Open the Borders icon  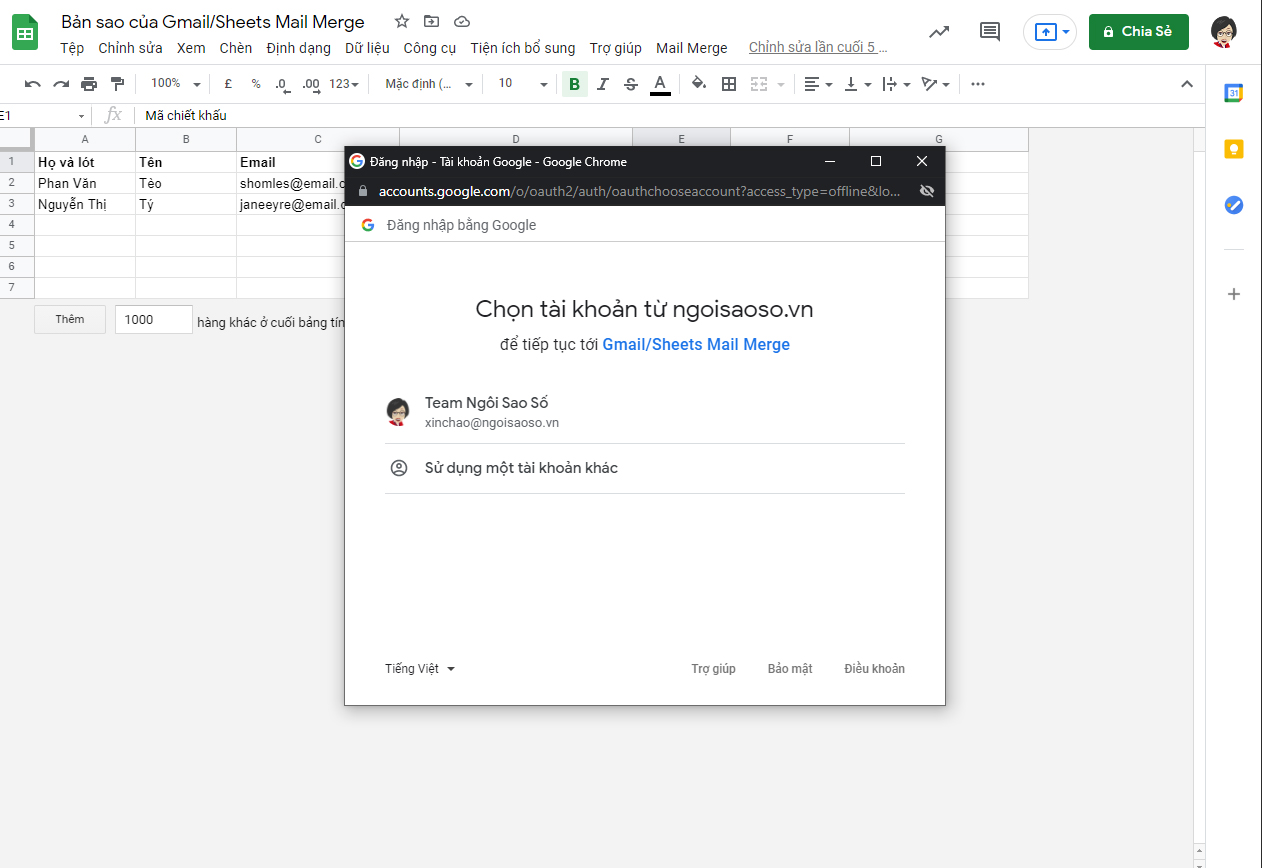pos(728,84)
